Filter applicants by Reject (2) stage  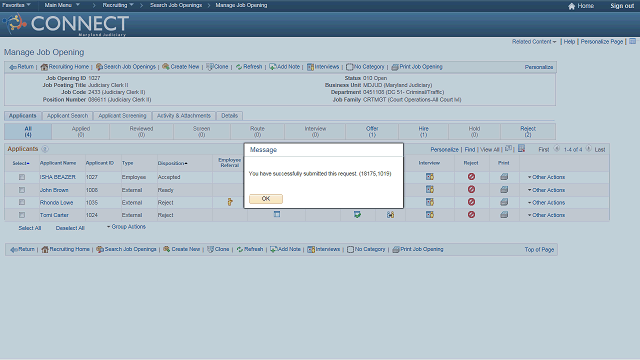pyautogui.click(x=528, y=131)
